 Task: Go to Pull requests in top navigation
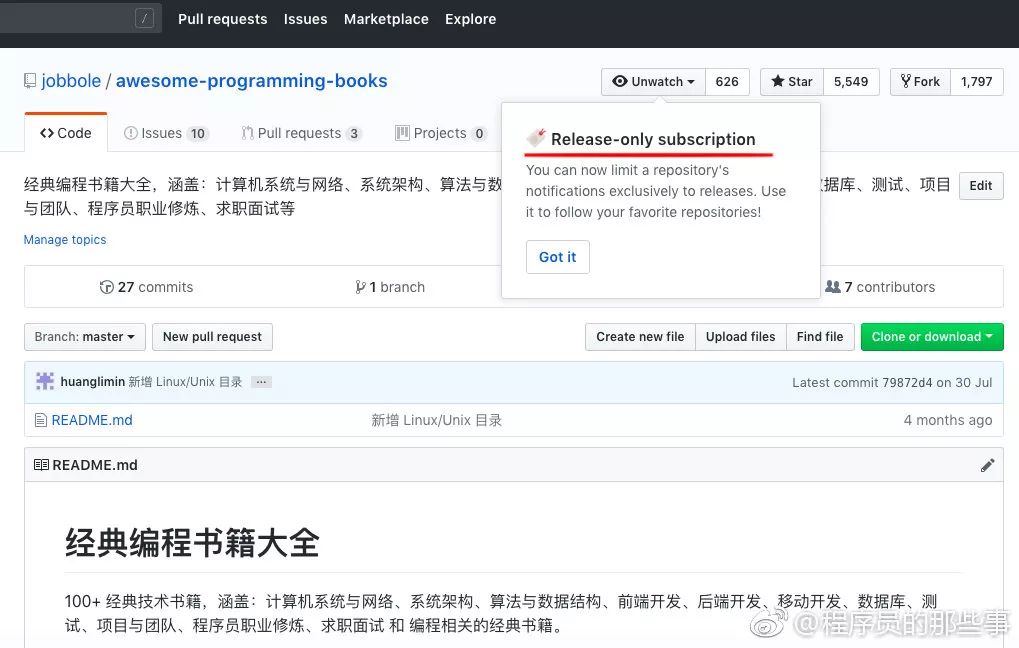[223, 19]
